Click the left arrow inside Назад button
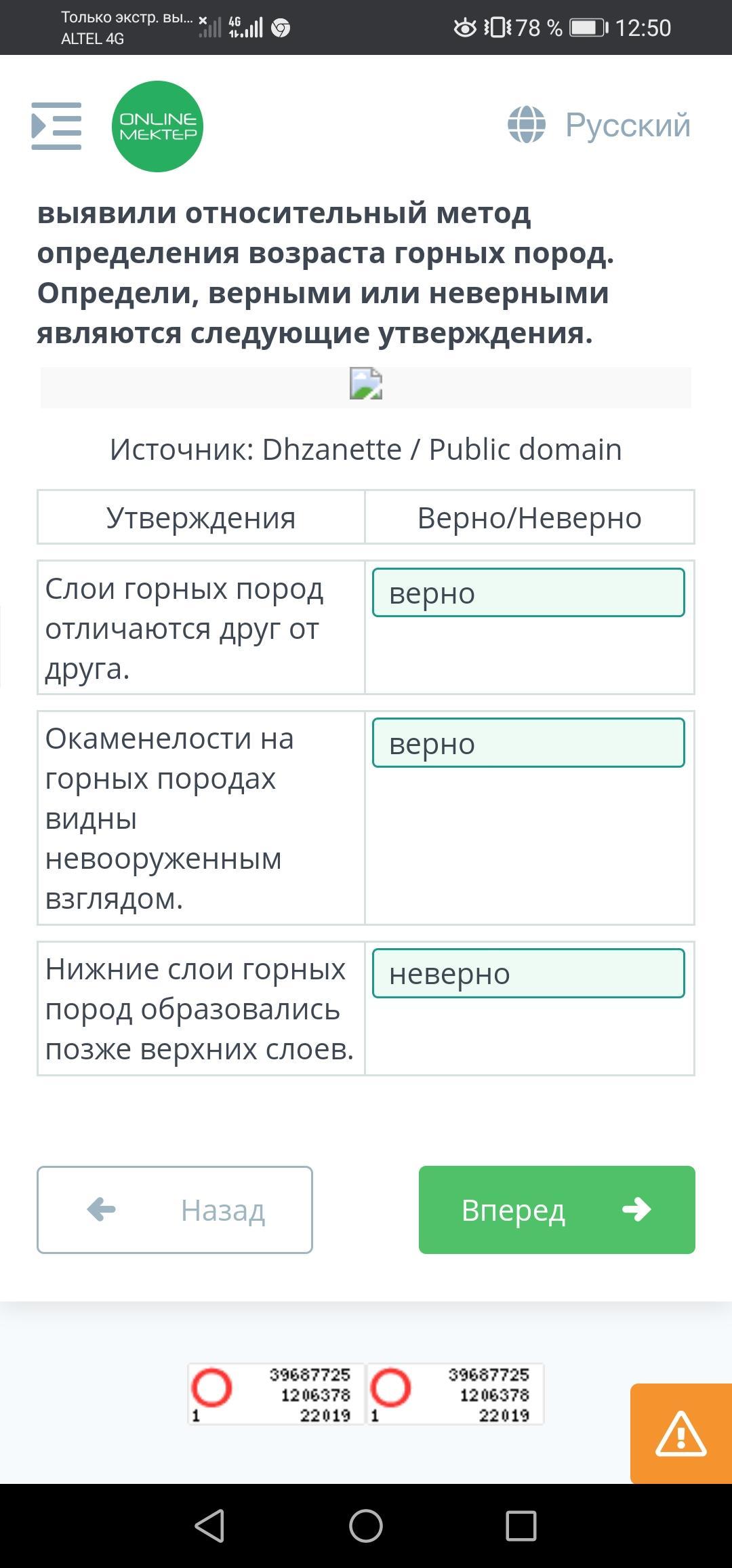Viewport: 732px width, 1568px height. (102, 1209)
